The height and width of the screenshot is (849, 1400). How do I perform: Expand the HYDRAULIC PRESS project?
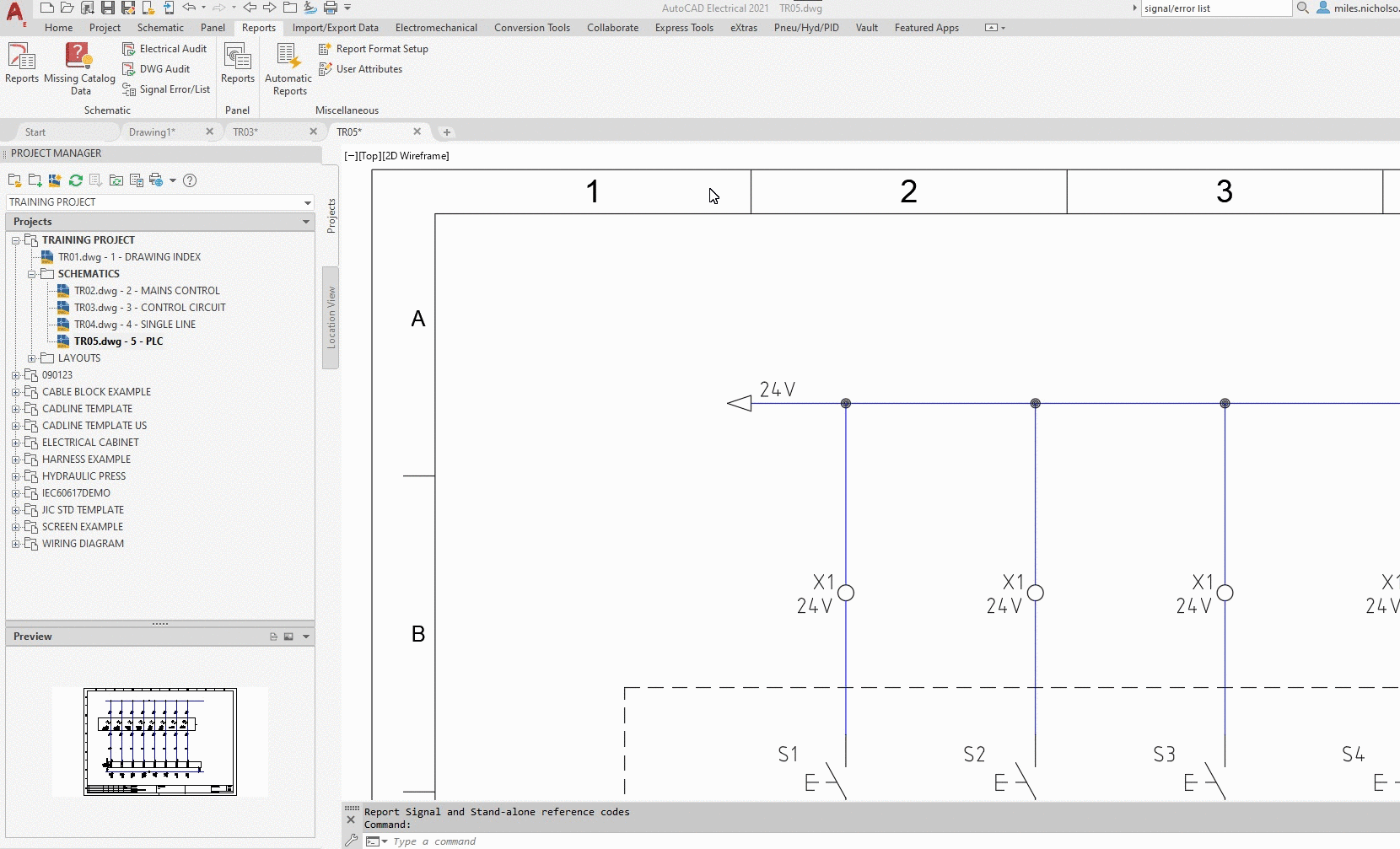click(x=15, y=476)
